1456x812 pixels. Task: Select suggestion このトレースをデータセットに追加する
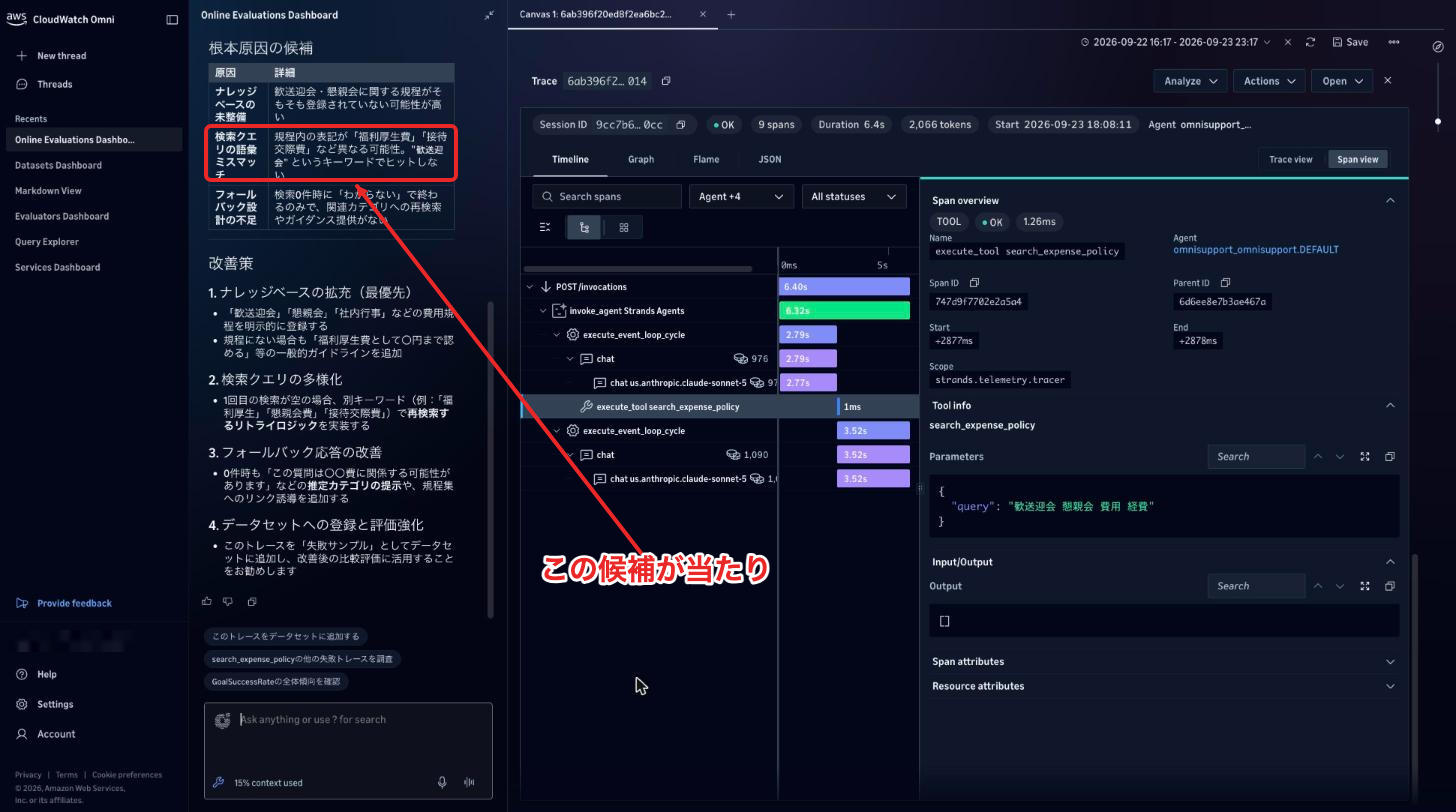(x=285, y=636)
